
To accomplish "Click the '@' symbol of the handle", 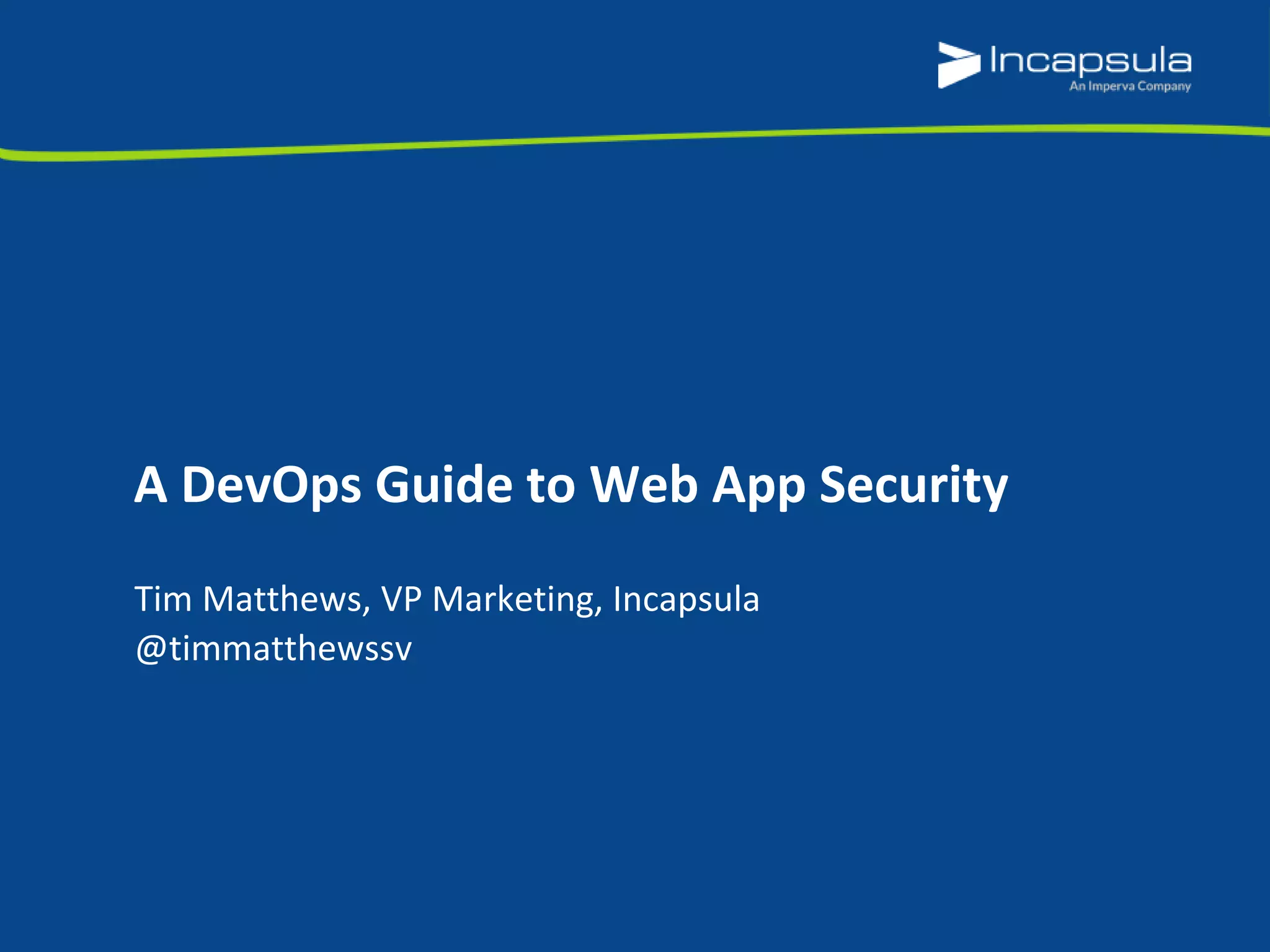I will (151, 649).
